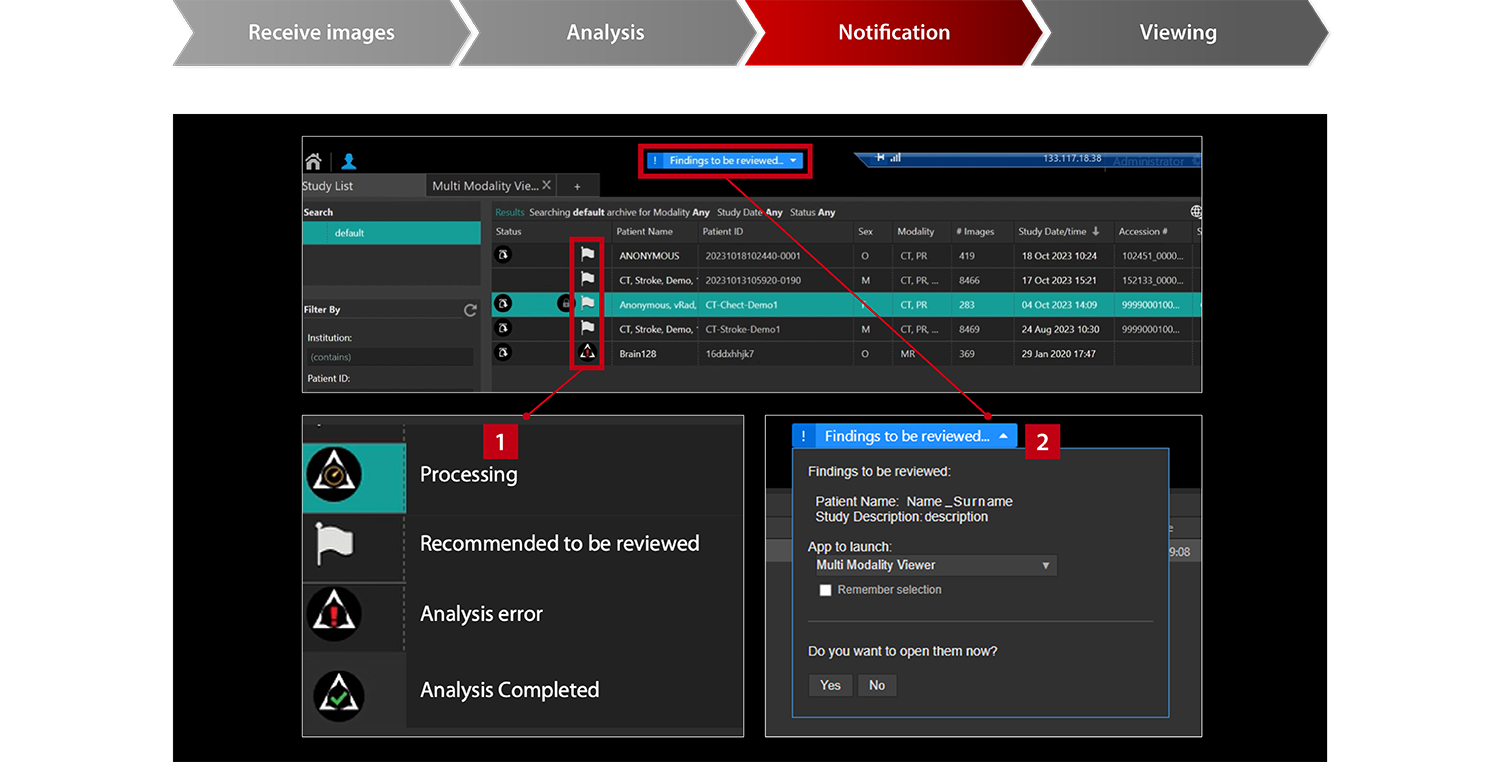Go to the Home icon
Image resolution: width=1500 pixels, height=762 pixels.
pyautogui.click(x=313, y=161)
